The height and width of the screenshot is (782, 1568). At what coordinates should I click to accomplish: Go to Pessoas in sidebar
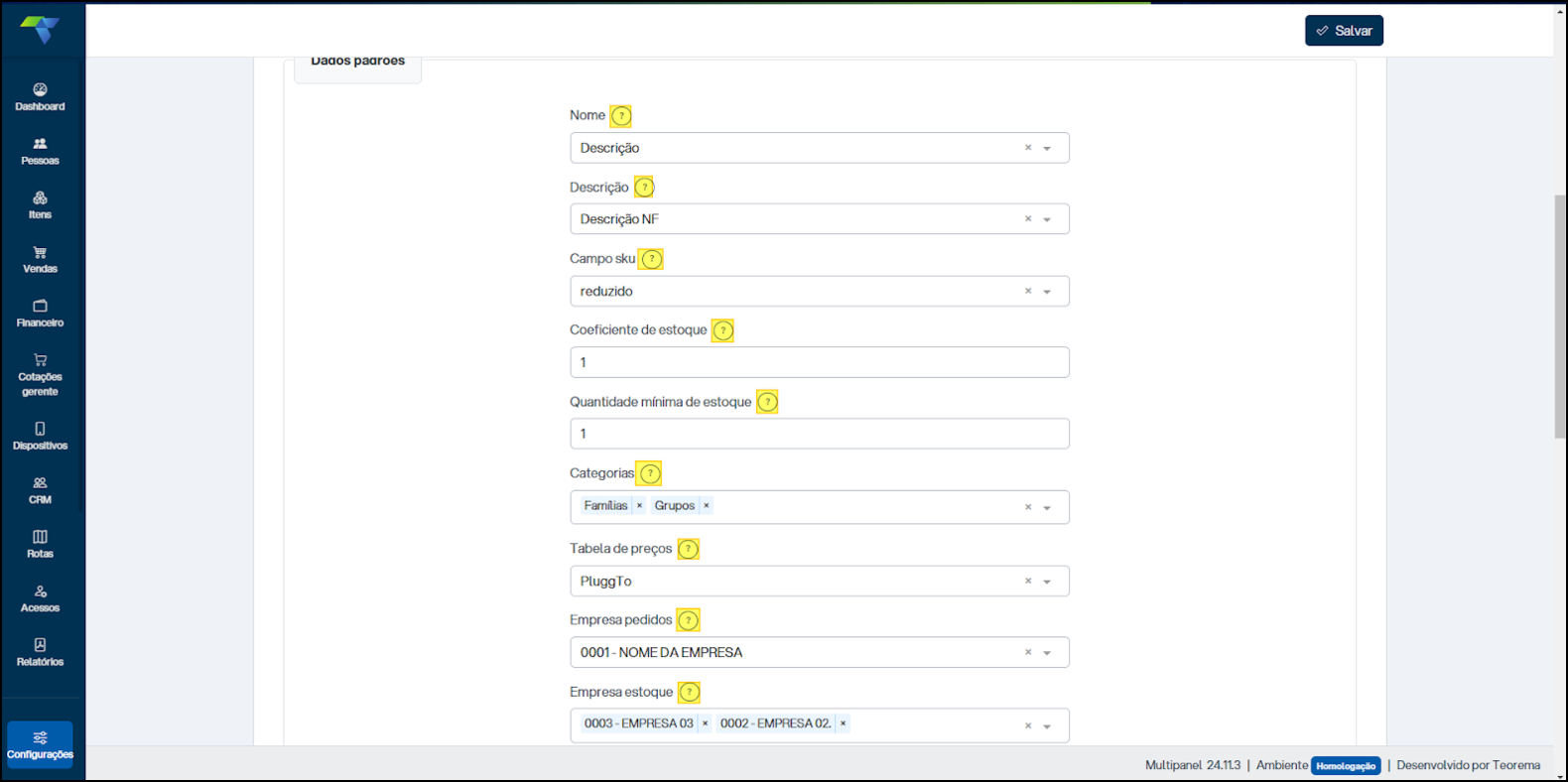[40, 151]
